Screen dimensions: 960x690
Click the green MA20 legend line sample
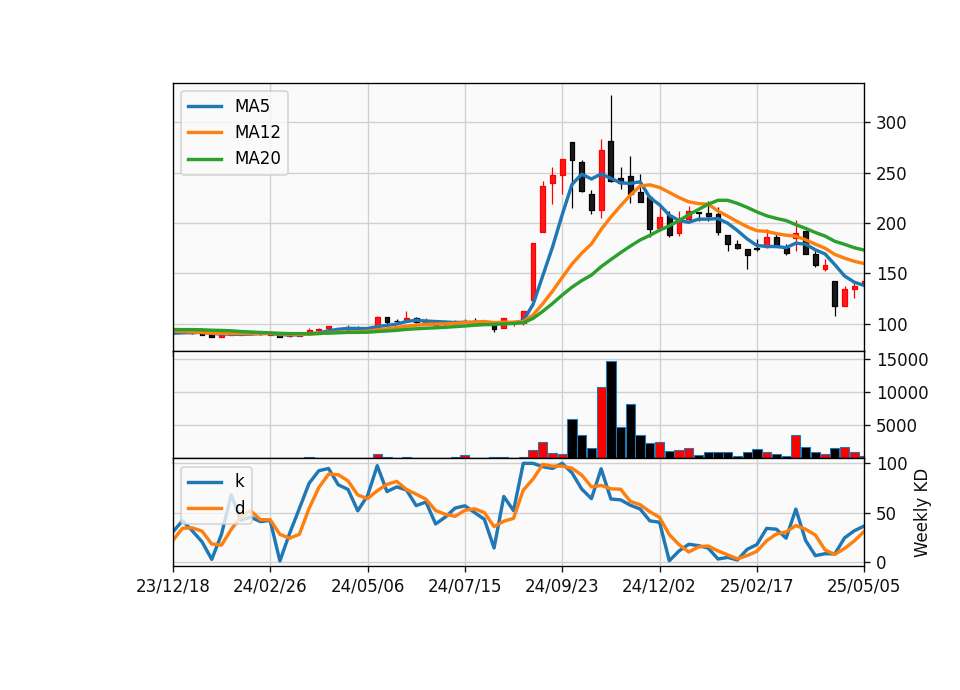click(x=205, y=159)
